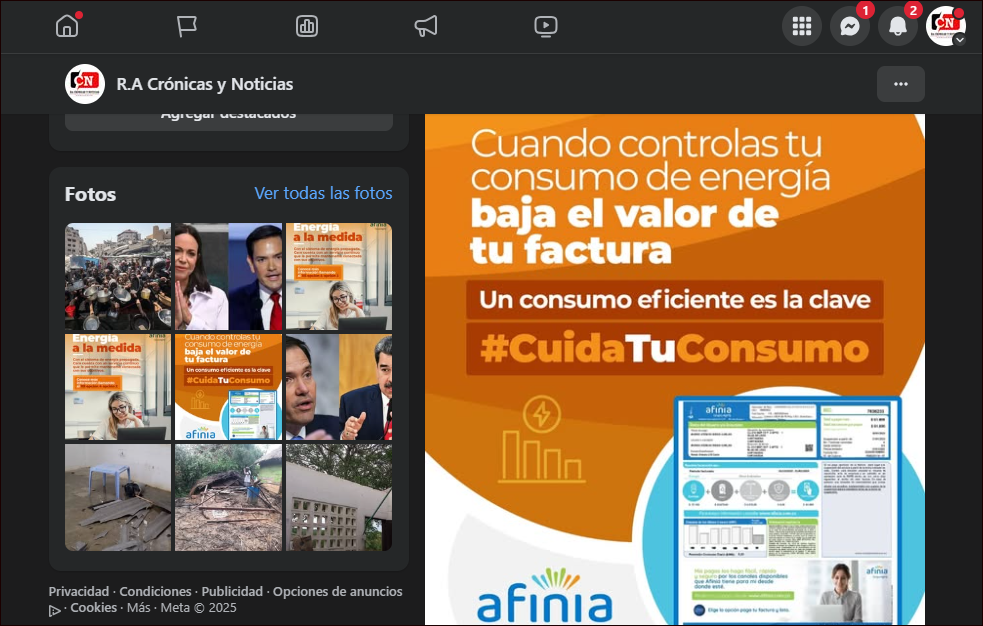Open the Pages flag icon
The image size is (983, 626).
[x=187, y=27]
